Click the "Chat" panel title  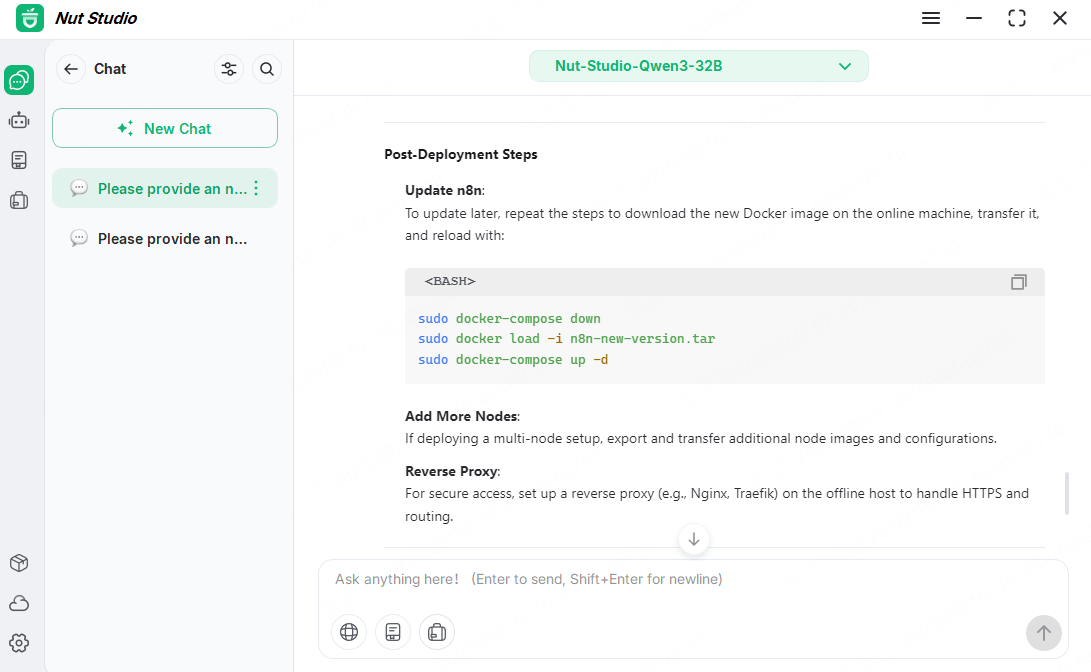[x=110, y=69]
